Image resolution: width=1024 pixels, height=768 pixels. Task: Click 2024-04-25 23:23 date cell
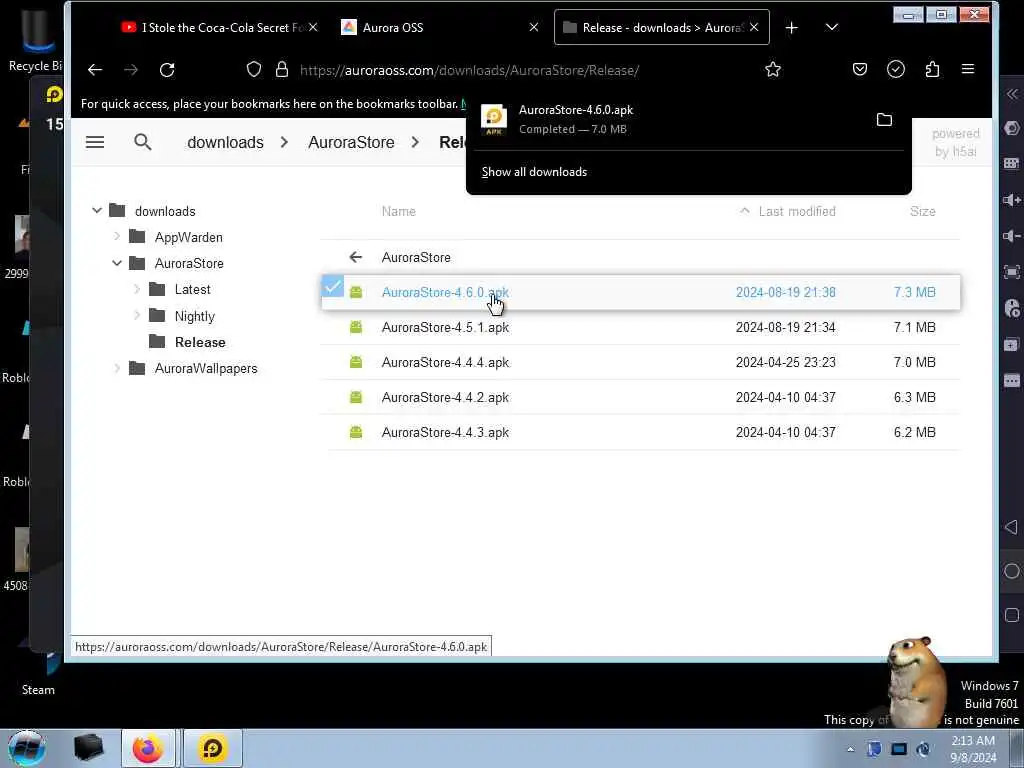pyautogui.click(x=786, y=362)
